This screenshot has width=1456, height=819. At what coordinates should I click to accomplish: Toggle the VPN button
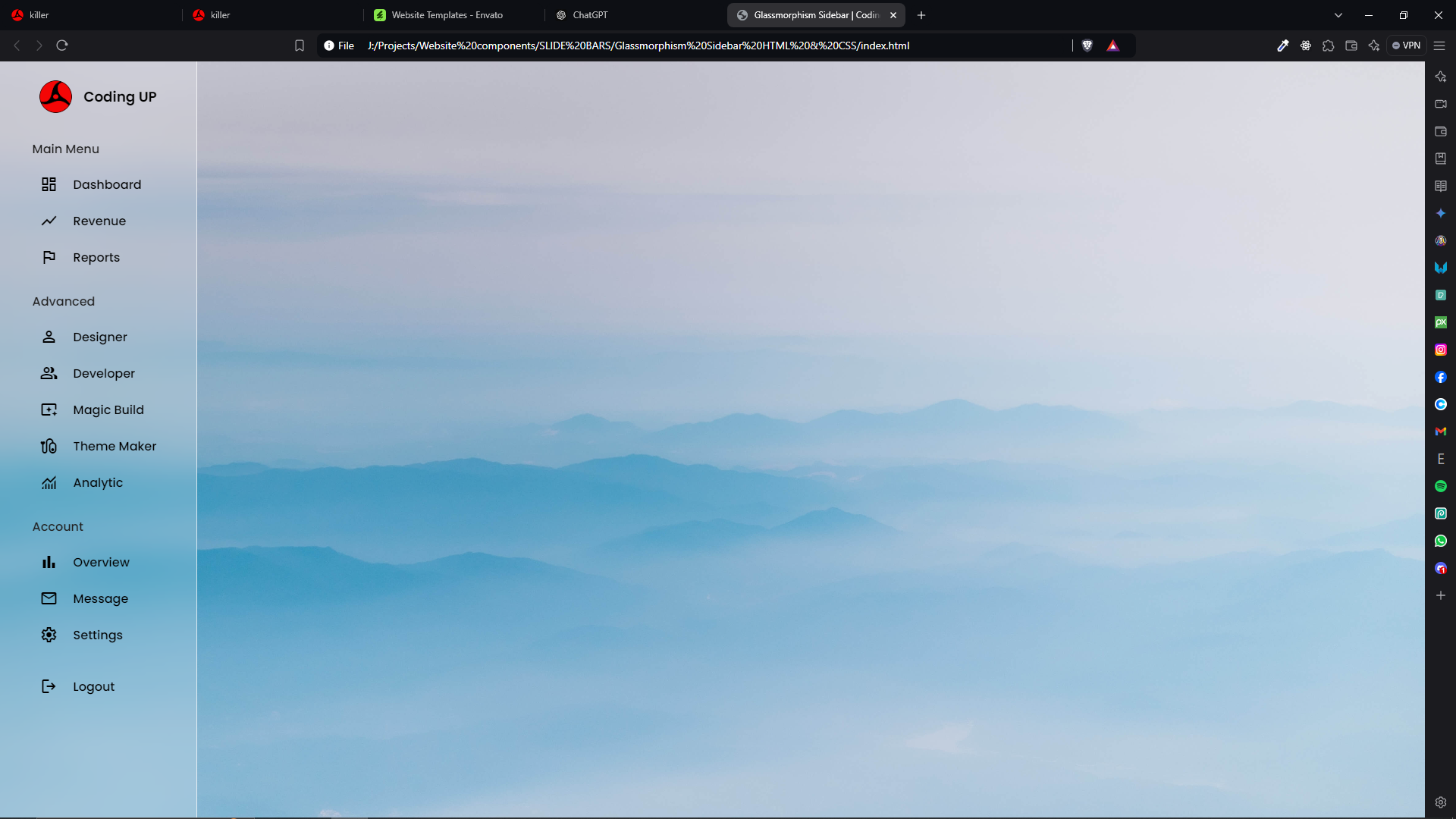pos(1407,45)
